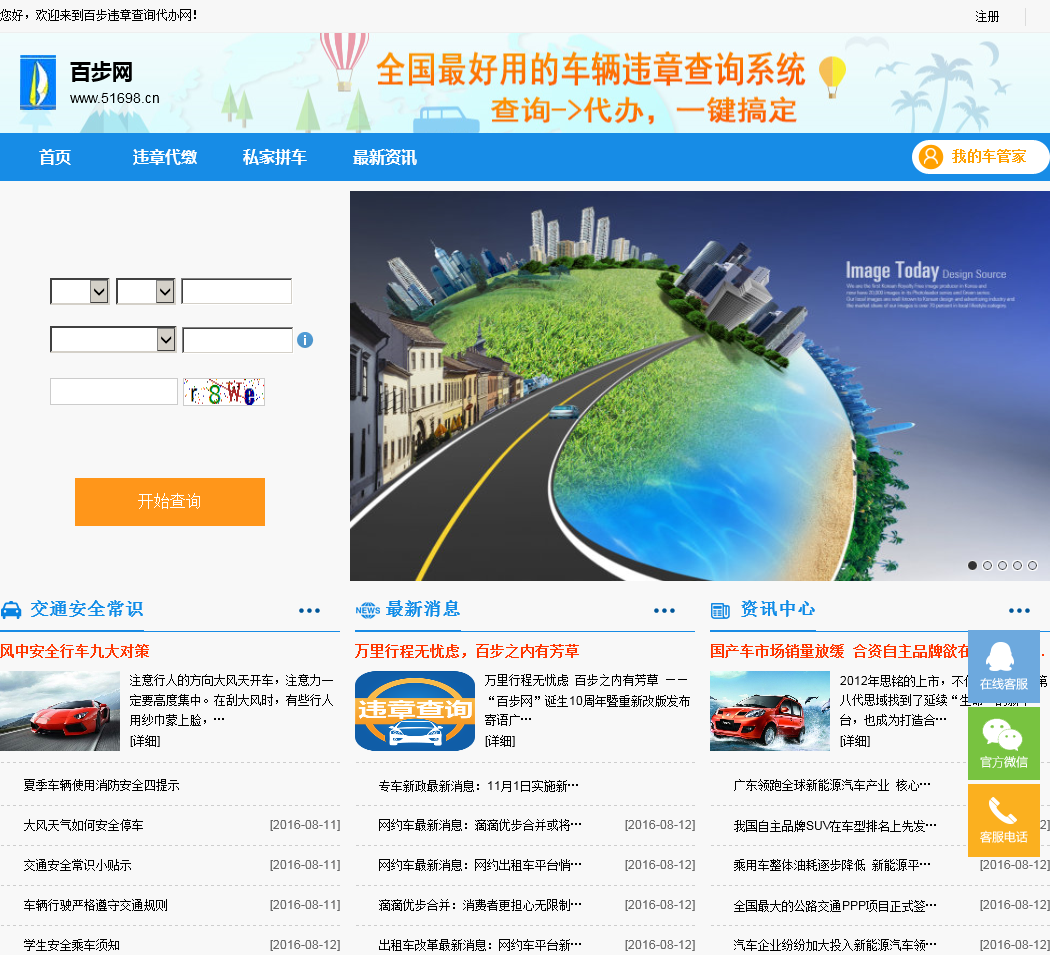
Task: Click the 交通安全常识 section heading
Action: click(x=86, y=609)
